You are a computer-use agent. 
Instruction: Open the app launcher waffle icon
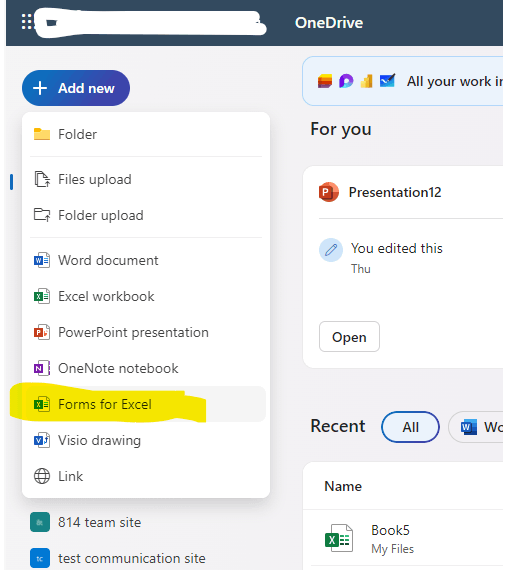tap(27, 22)
